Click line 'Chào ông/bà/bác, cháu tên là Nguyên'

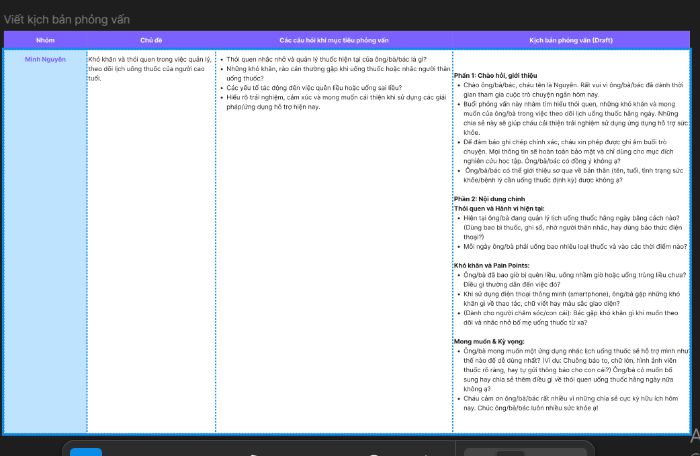[x=573, y=90]
